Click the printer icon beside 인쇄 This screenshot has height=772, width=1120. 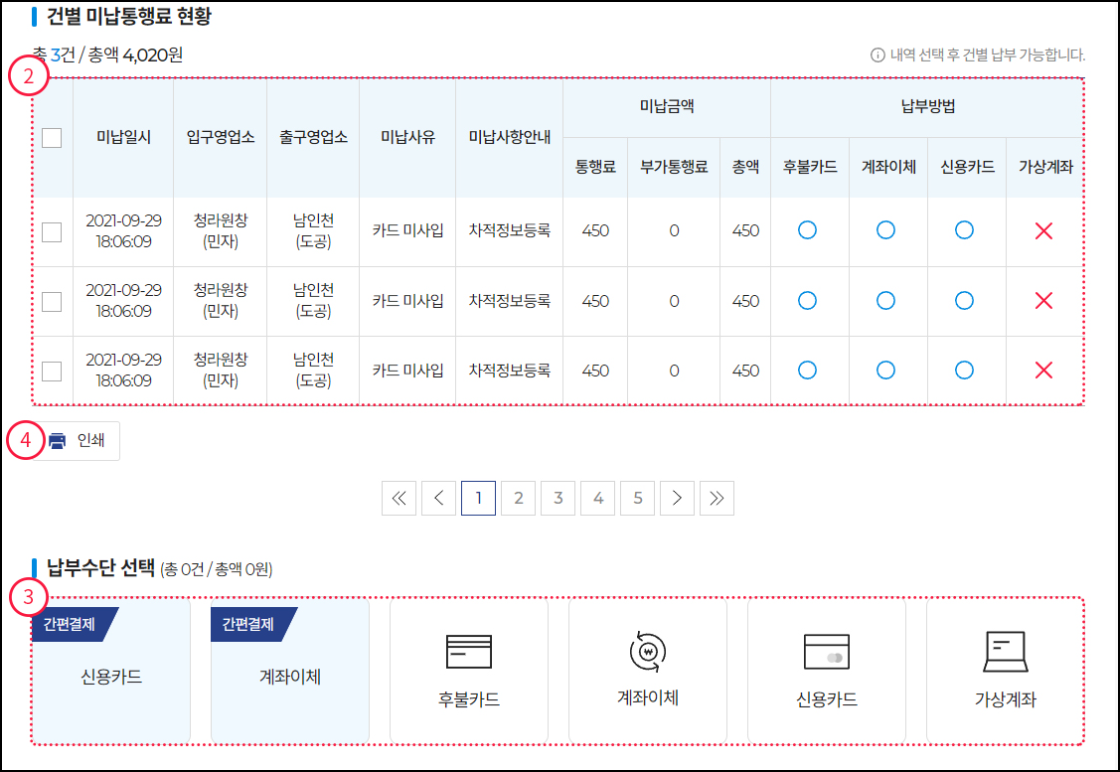point(56,440)
